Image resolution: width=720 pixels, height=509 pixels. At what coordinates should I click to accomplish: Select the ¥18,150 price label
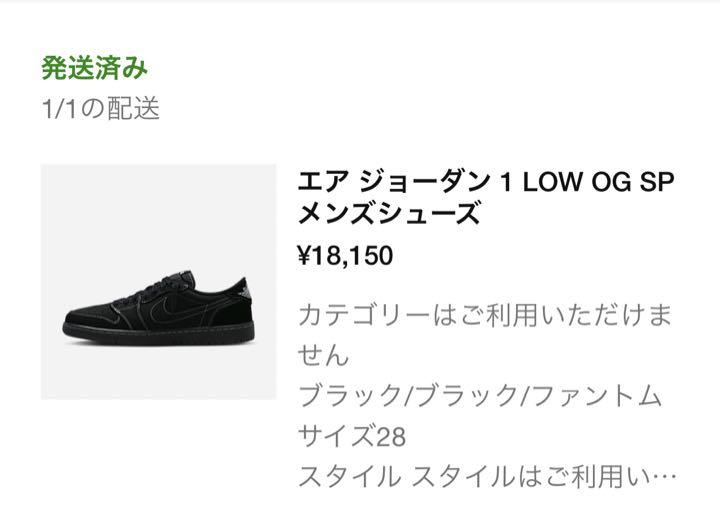tap(345, 255)
